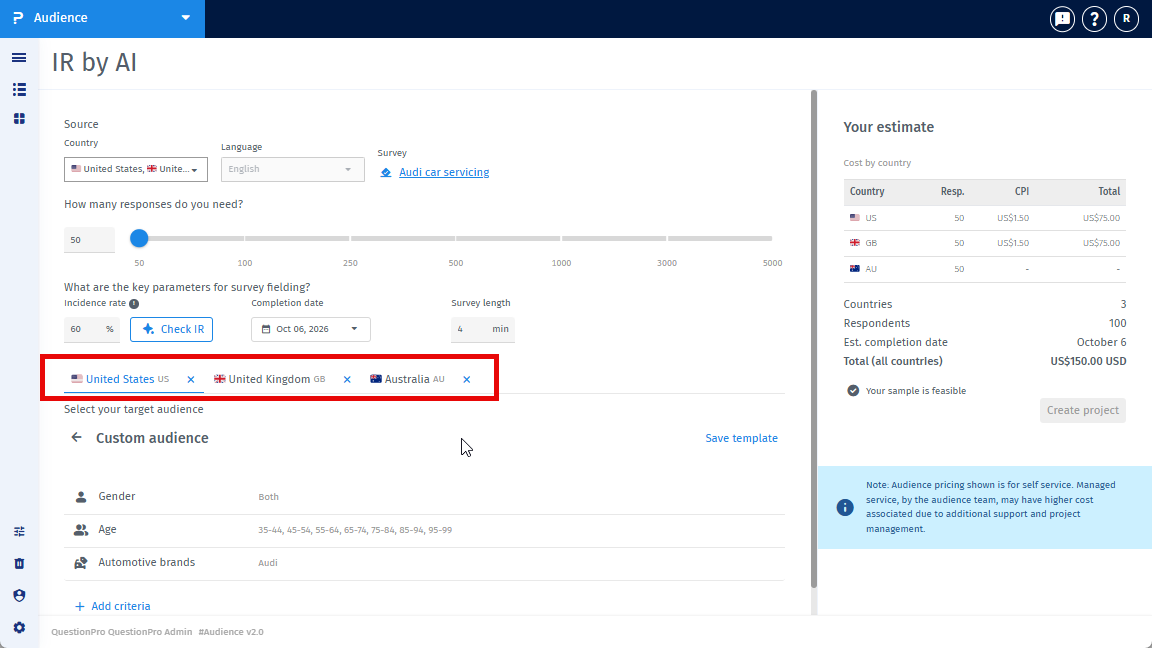The width and height of the screenshot is (1152, 648).
Task: Go back from Custom audience
Action: 76,438
